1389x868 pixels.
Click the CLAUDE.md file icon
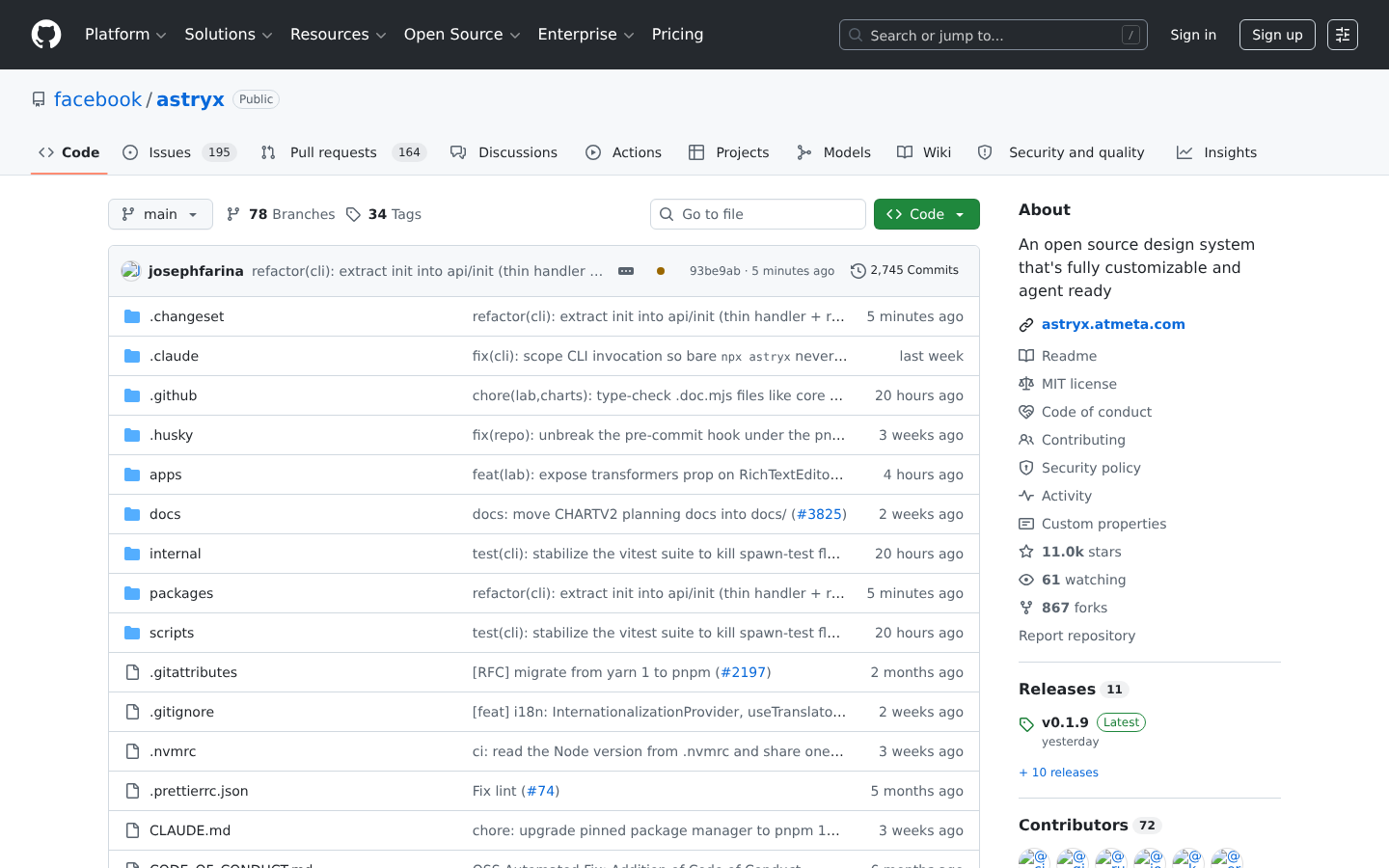click(132, 830)
